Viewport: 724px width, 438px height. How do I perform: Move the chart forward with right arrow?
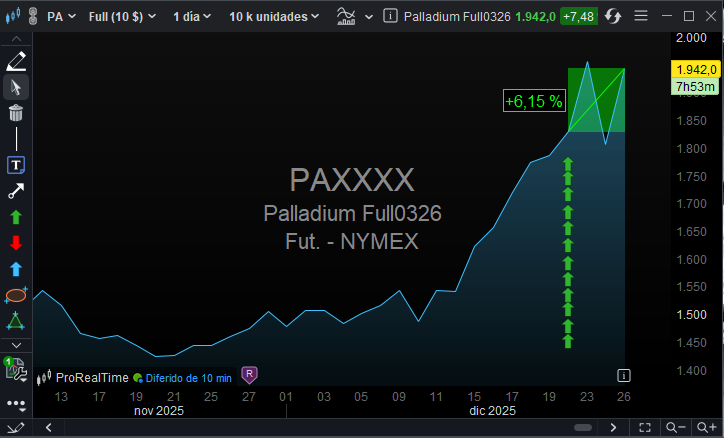click(613, 428)
